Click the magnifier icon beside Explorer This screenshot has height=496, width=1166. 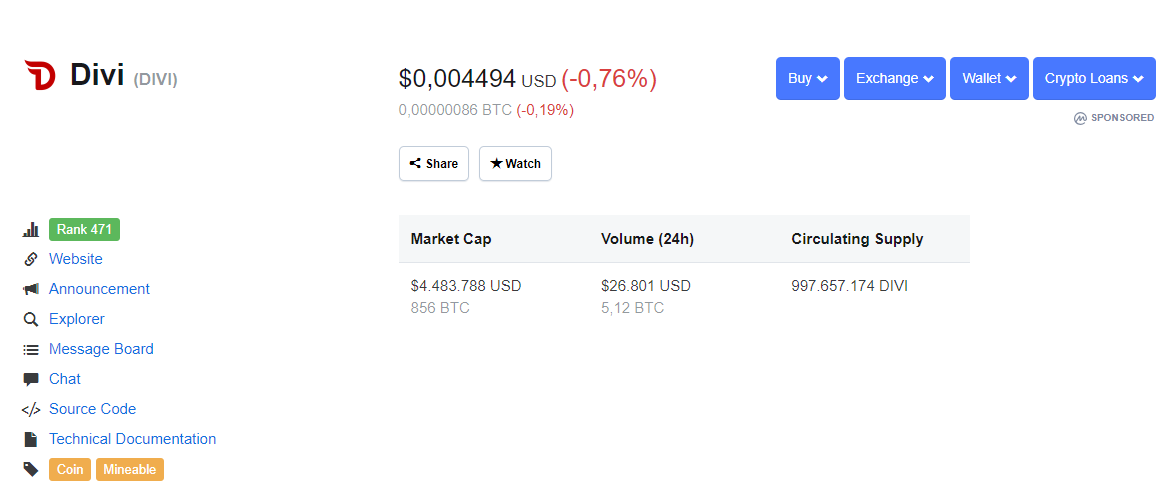coord(30,320)
